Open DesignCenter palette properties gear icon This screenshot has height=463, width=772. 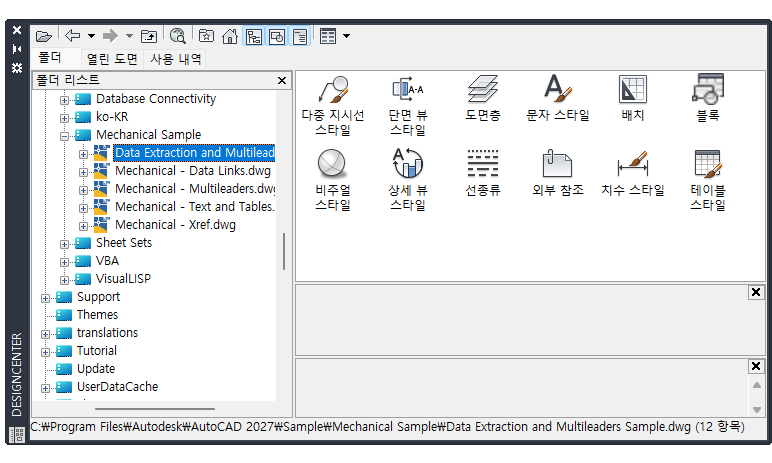click(17, 68)
